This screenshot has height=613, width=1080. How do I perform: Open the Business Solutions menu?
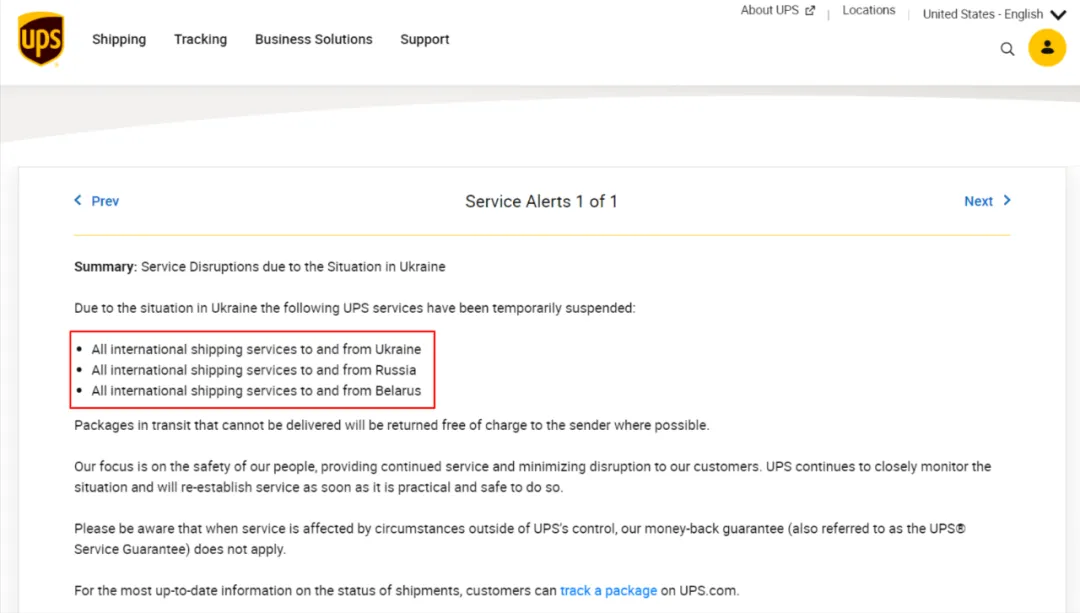pos(313,40)
